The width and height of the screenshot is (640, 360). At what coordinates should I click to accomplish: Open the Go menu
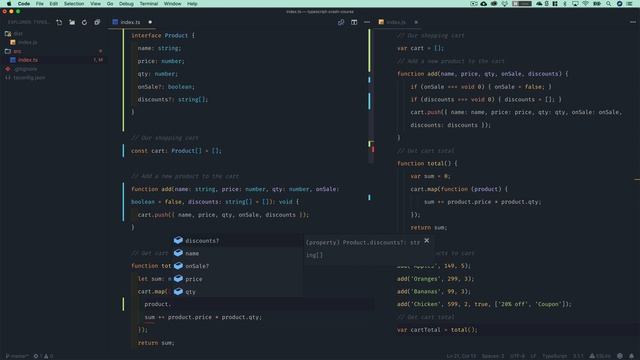click(x=110, y=4)
